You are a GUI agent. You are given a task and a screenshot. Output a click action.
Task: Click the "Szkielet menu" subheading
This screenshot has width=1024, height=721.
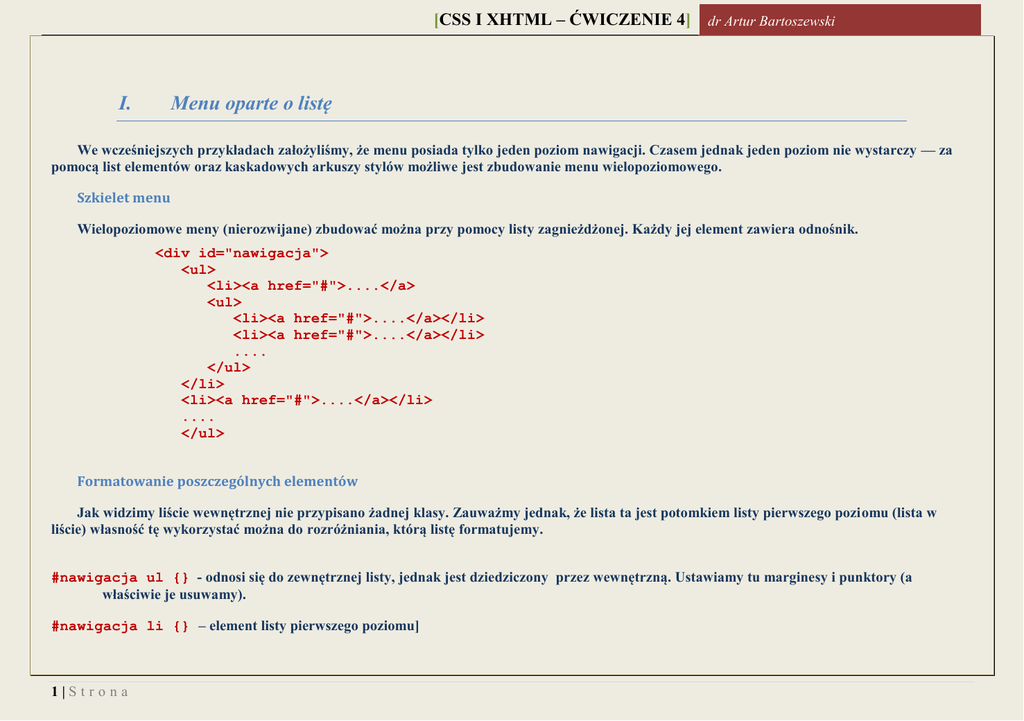124,198
